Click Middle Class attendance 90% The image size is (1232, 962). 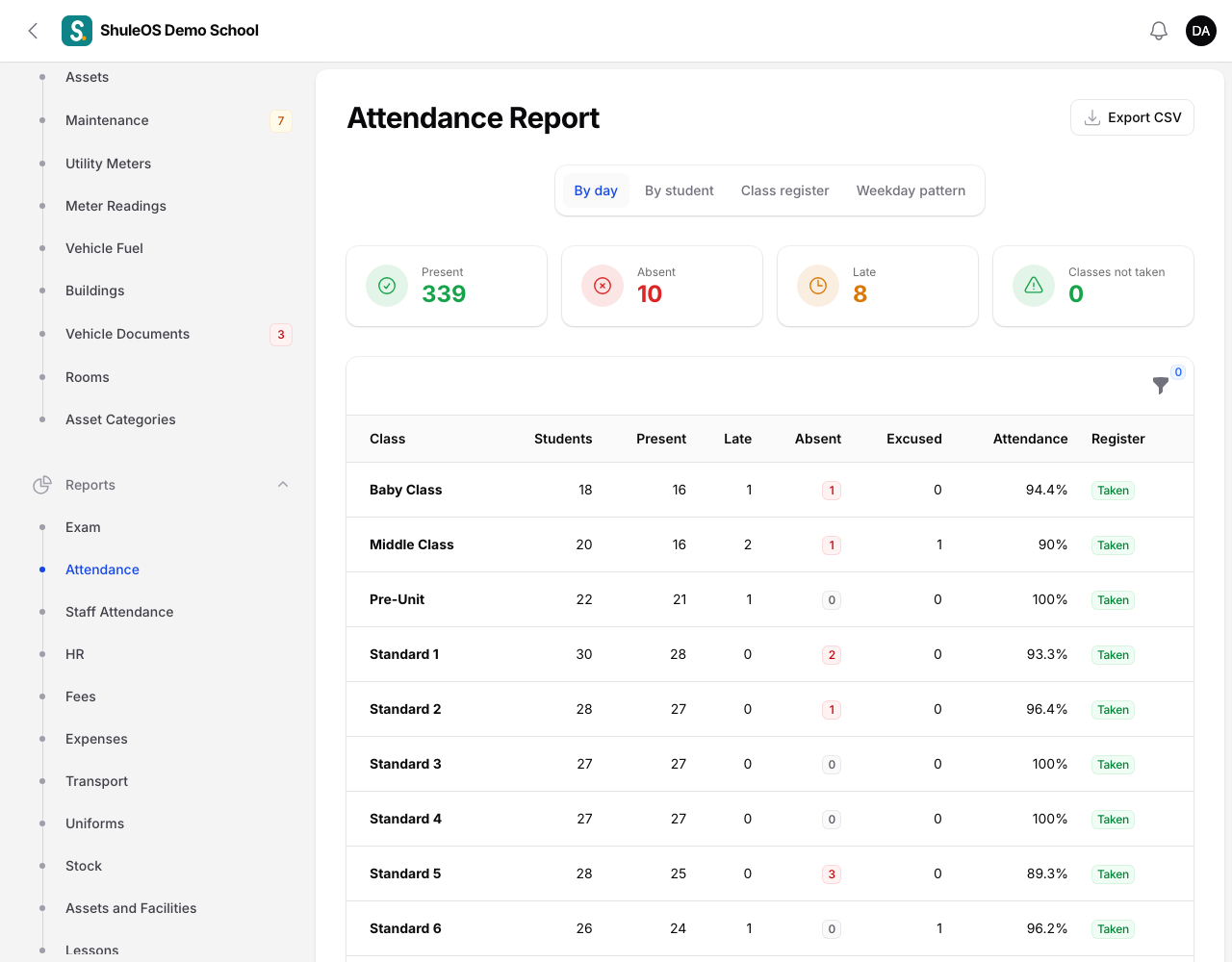[1053, 544]
